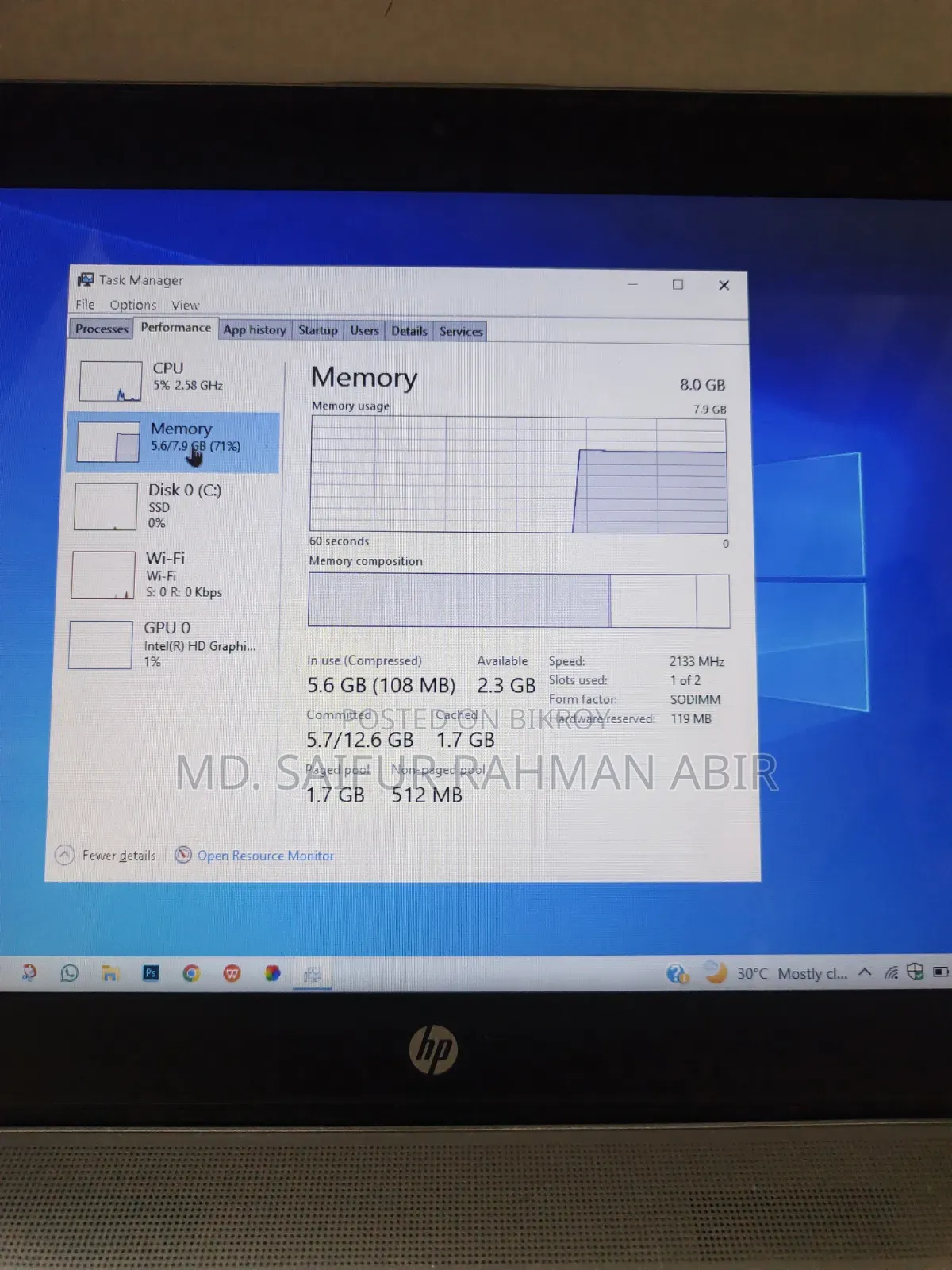Click the '2133 MHz' speed value
The image size is (952, 1270).
coord(697,661)
